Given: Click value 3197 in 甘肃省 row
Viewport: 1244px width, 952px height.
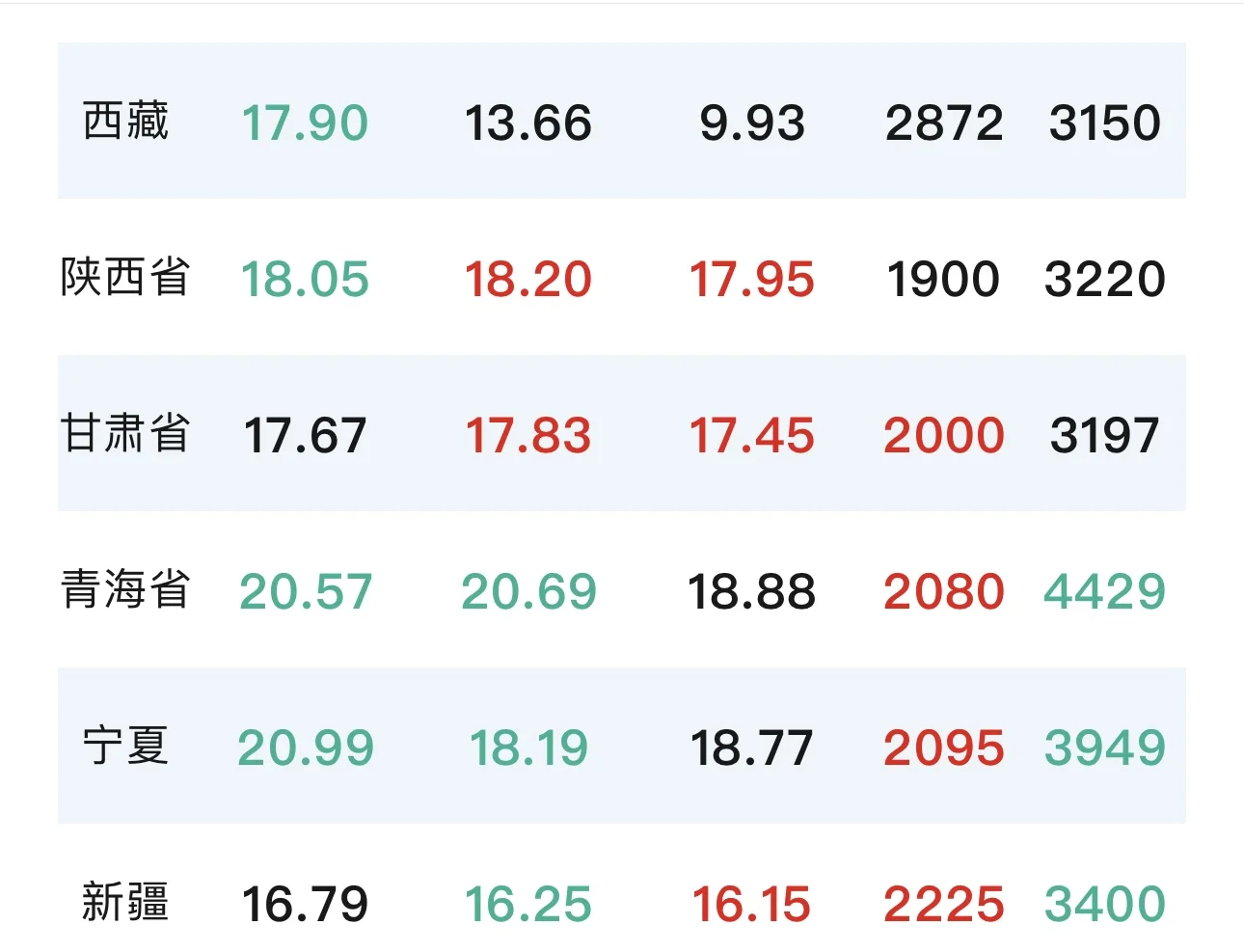Looking at the screenshot, I should (x=1105, y=436).
